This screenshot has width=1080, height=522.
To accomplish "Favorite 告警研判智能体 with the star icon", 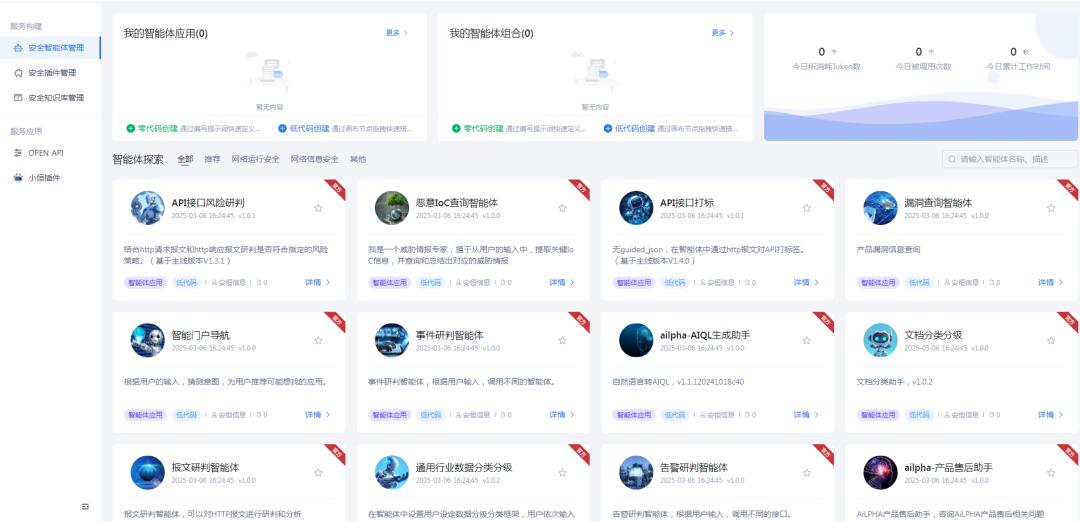I will [807, 472].
